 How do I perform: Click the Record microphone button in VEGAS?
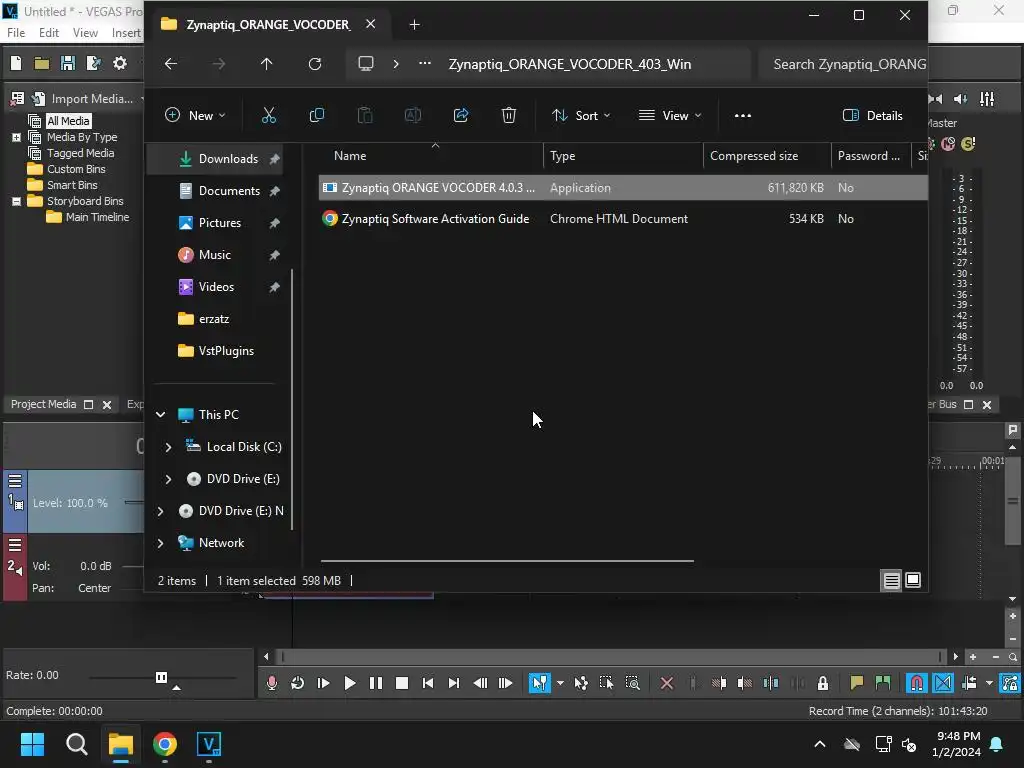click(x=272, y=683)
